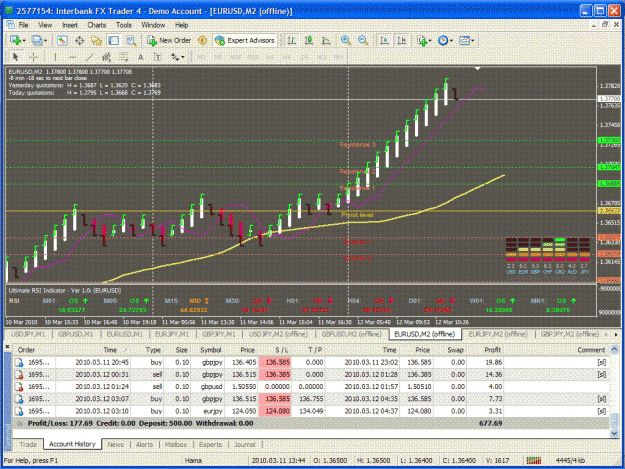This screenshot has width=625, height=469.
Task: Select the text label tool
Action: tap(158, 57)
